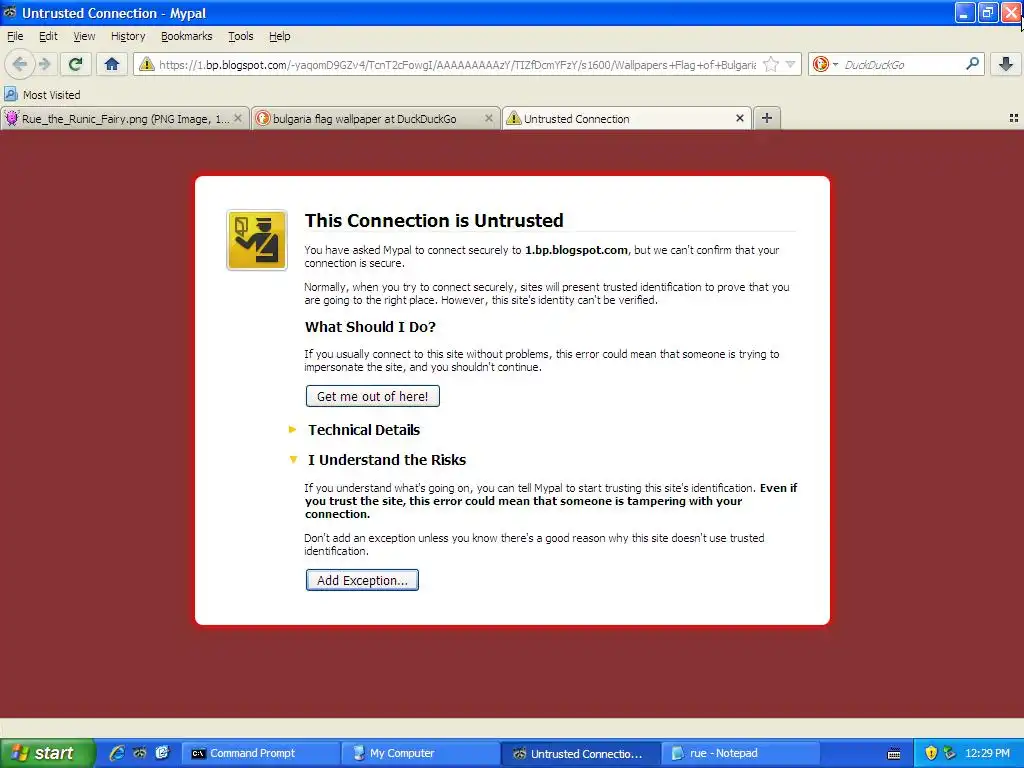Open the security shield tray icon
This screenshot has width=1024, height=768.
tap(931, 753)
